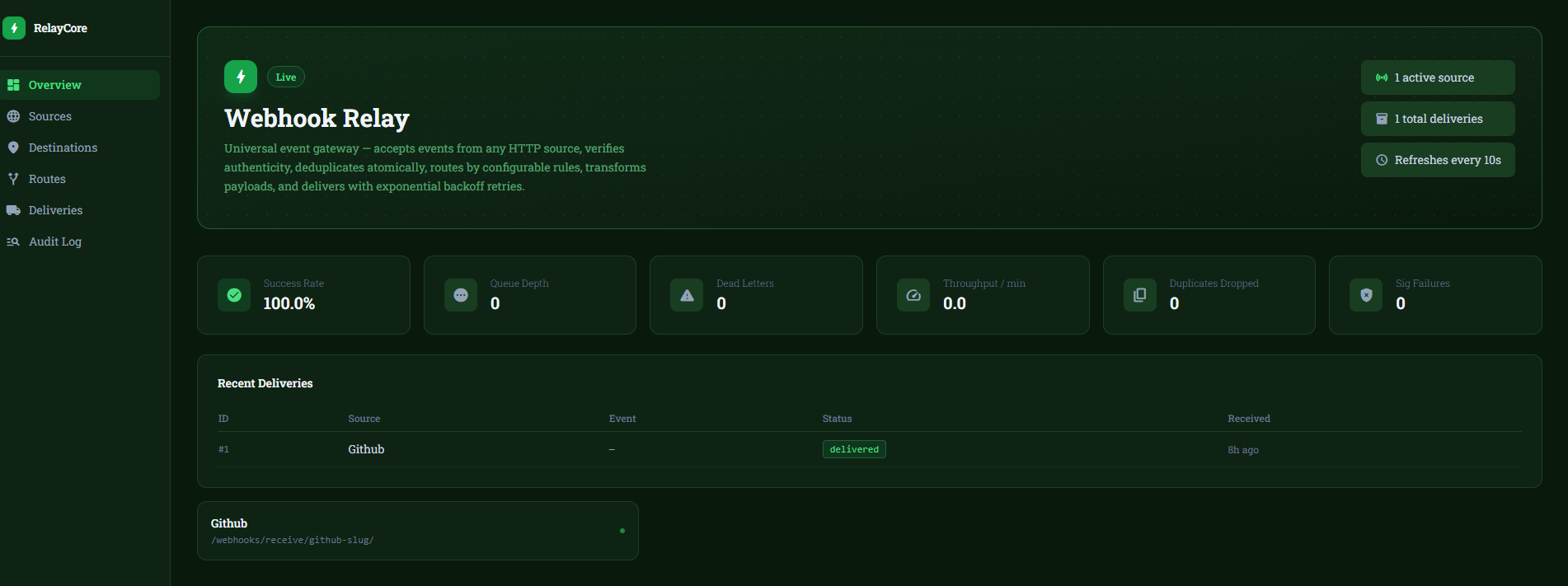Click the Queue Depth label

point(519,284)
